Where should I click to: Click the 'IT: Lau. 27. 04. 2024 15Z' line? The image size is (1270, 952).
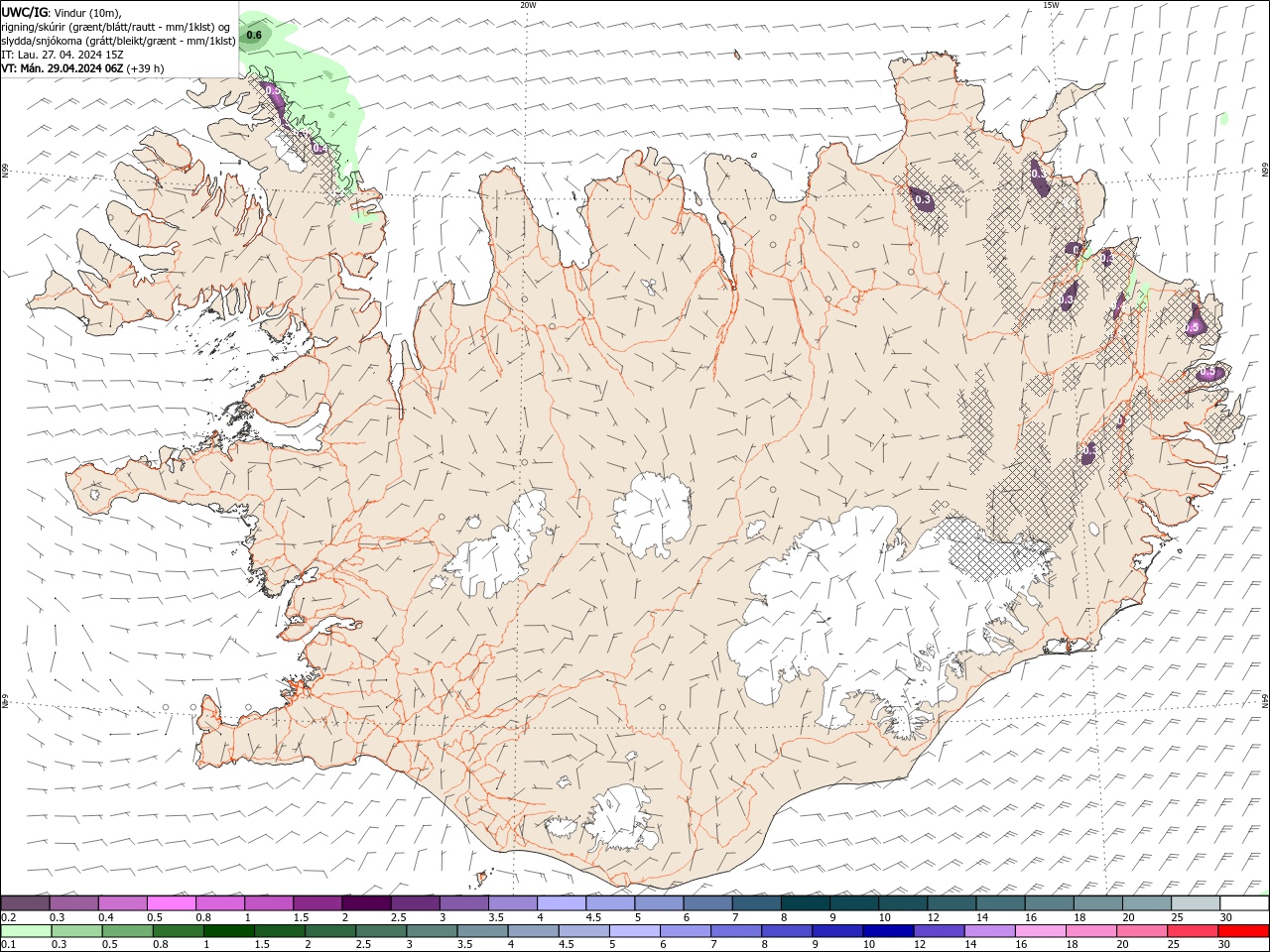click(x=63, y=55)
